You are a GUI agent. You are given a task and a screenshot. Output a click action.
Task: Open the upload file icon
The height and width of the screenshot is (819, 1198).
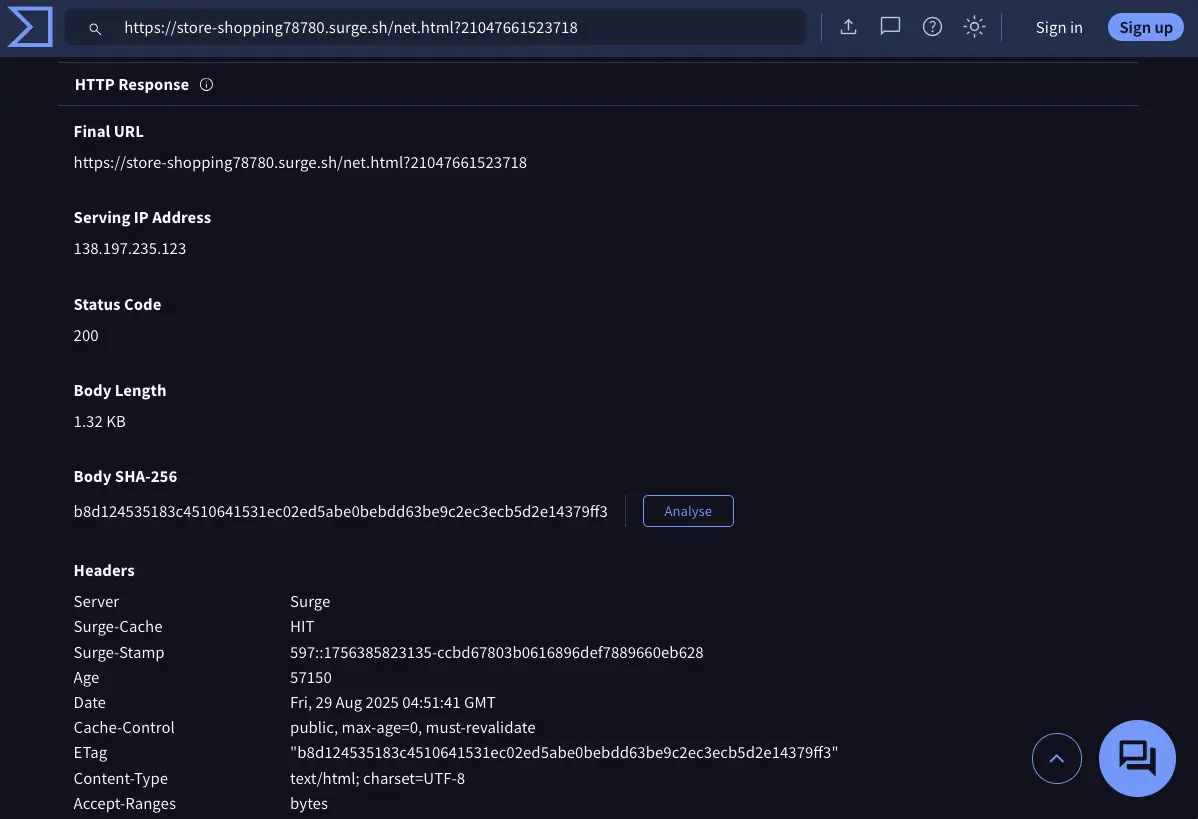[x=848, y=27]
